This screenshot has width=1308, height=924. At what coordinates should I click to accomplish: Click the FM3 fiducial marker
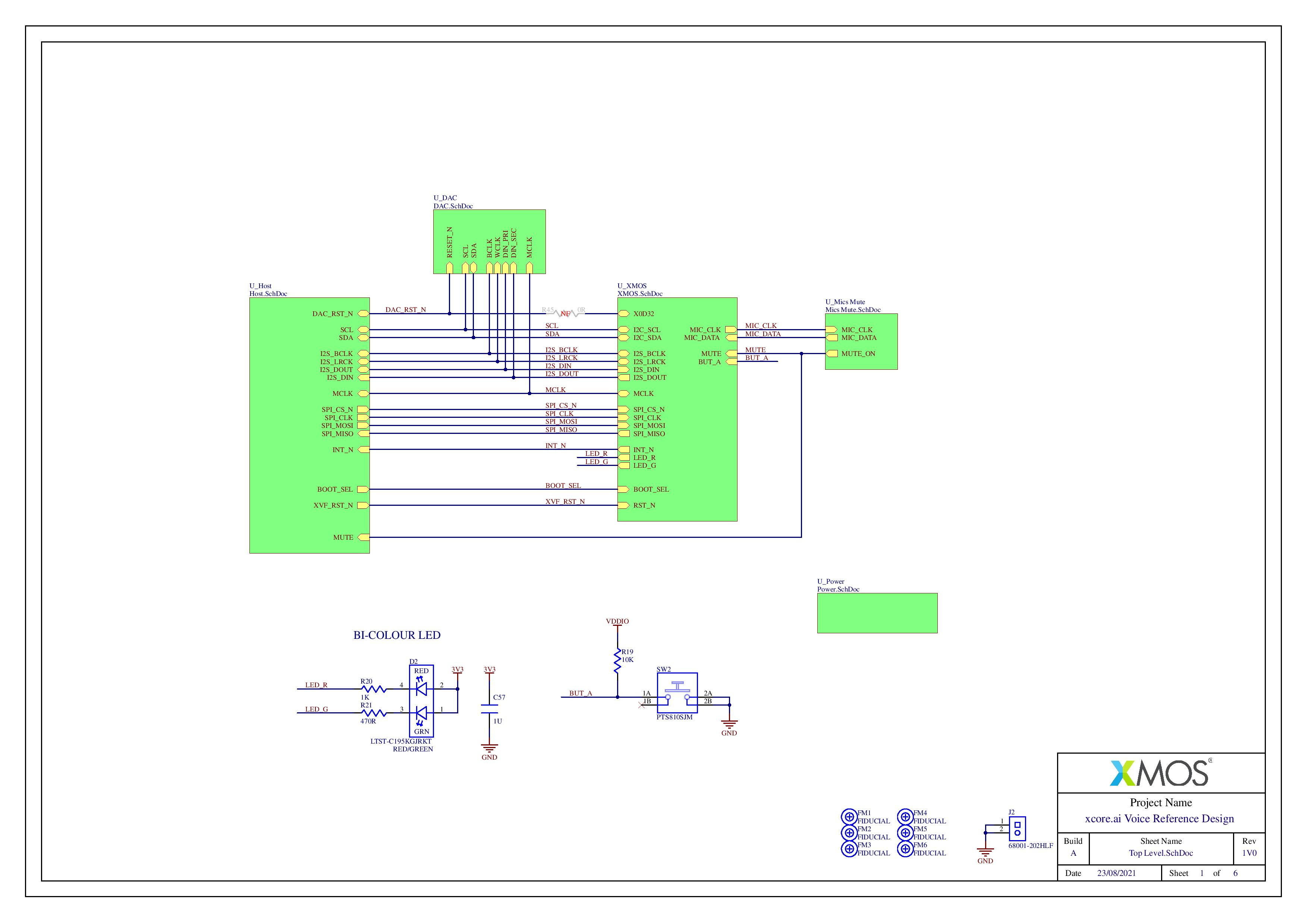tap(849, 849)
